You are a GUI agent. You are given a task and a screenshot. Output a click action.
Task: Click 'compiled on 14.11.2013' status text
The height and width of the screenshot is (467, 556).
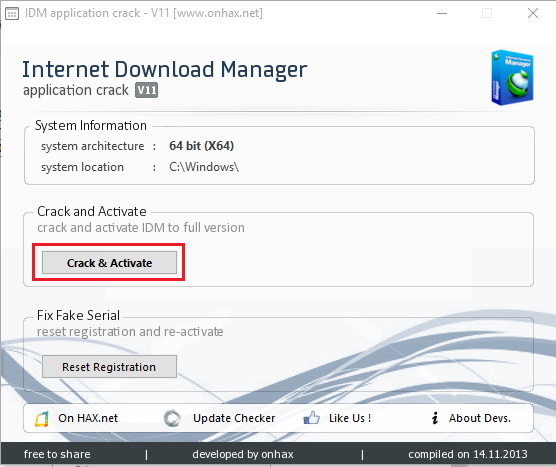point(468,454)
